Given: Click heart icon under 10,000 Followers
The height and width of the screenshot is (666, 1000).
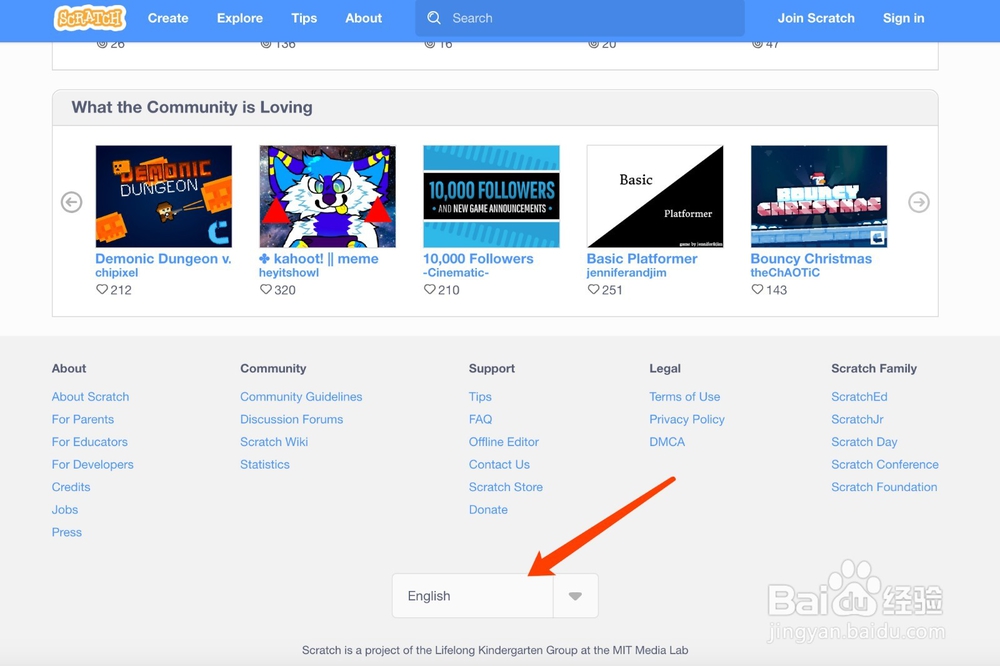Looking at the screenshot, I should [x=430, y=290].
